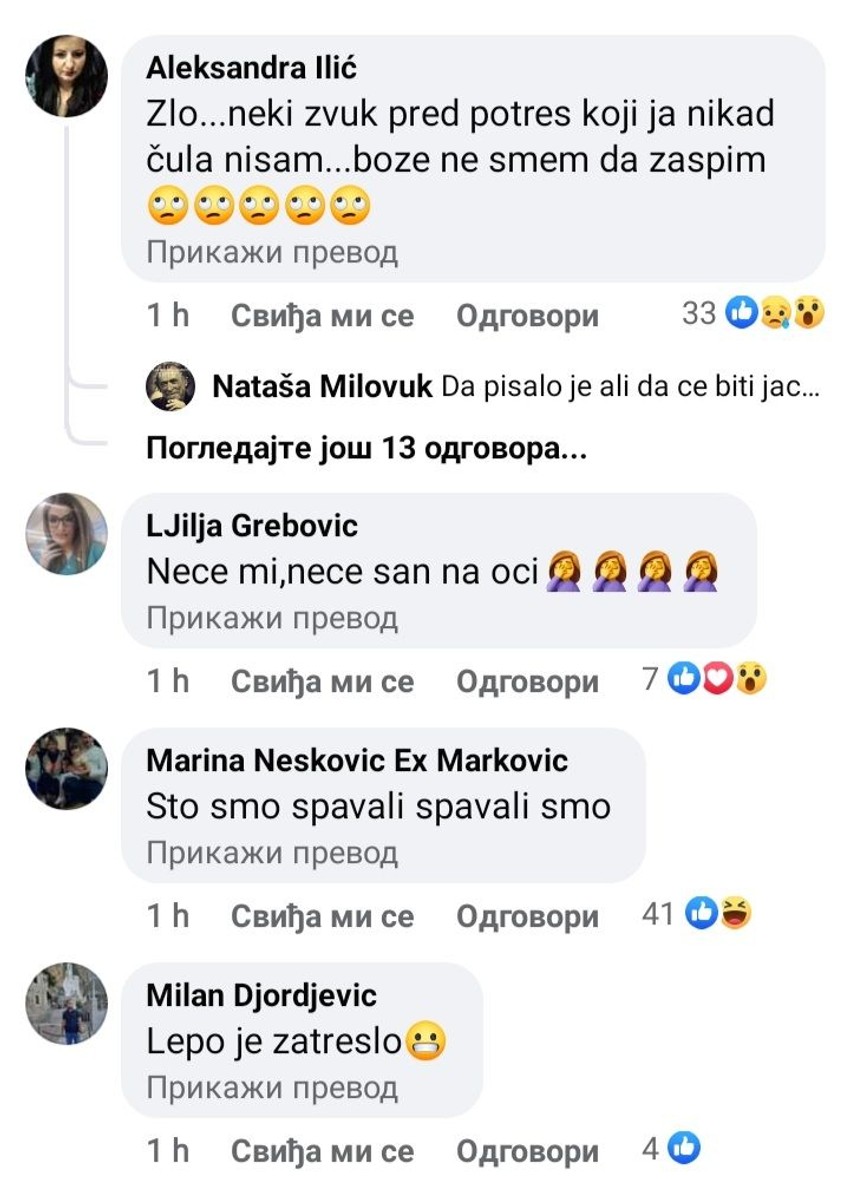Click the like icon on Milan Djordjevic's comment
This screenshot has width=850, height=1179.
(686, 1149)
